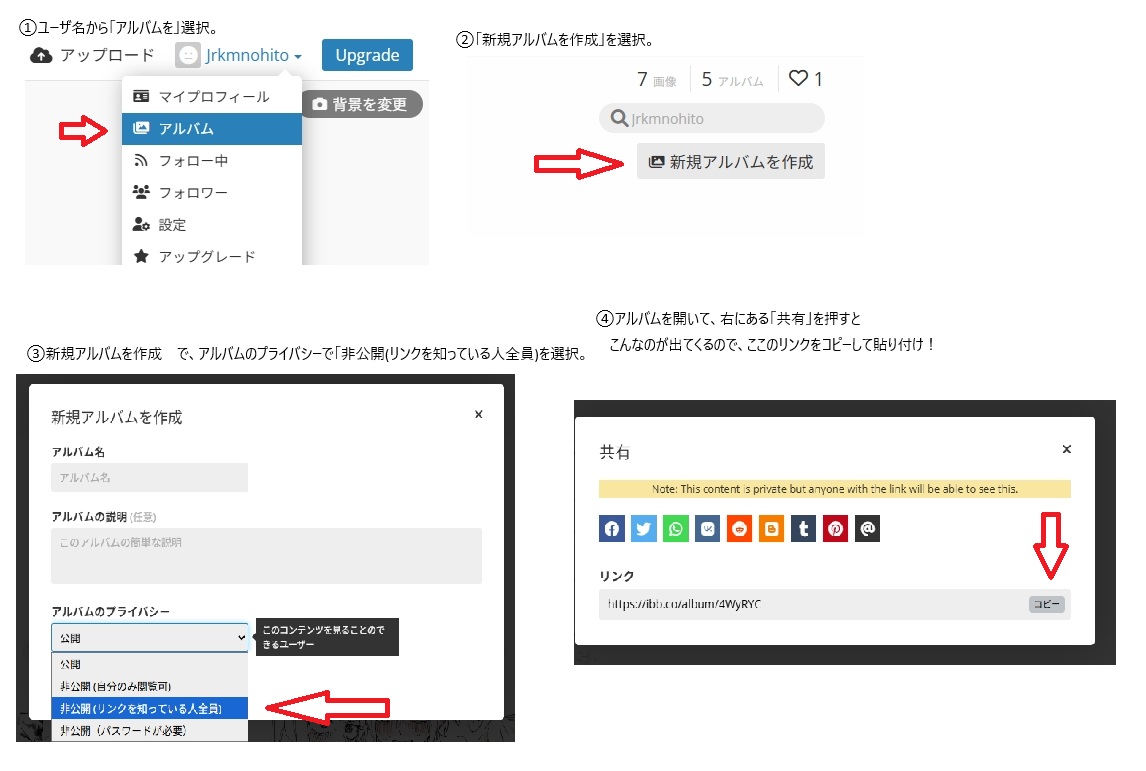Click the Facebook share icon
Screen dimensions: 1146x771
pos(612,529)
